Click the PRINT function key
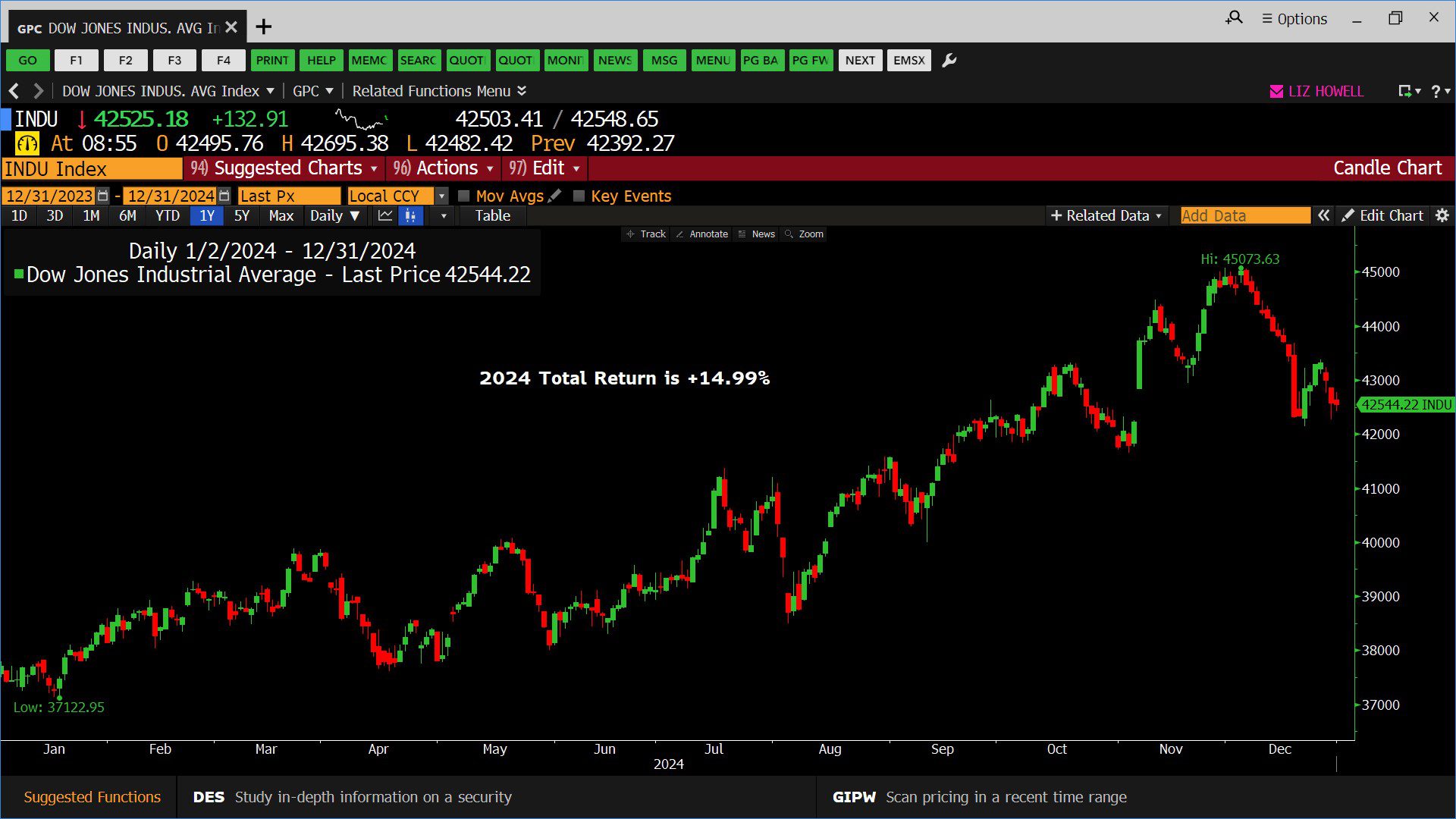This screenshot has width=1456, height=819. pos(272,61)
